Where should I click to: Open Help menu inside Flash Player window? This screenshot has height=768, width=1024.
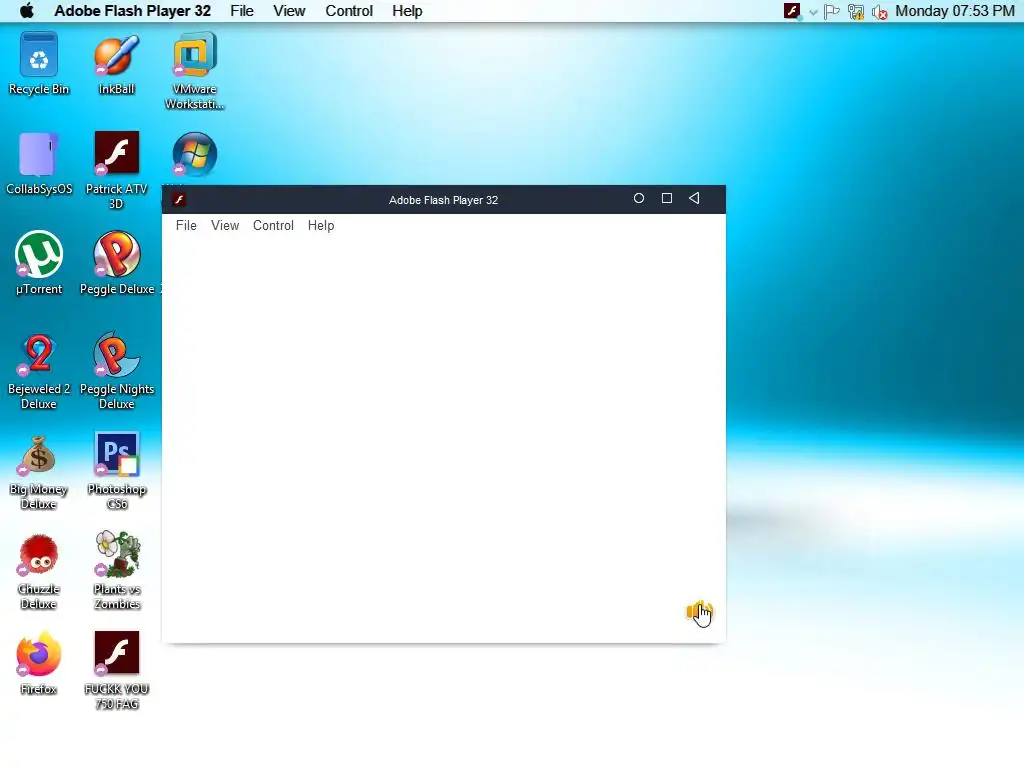click(321, 225)
